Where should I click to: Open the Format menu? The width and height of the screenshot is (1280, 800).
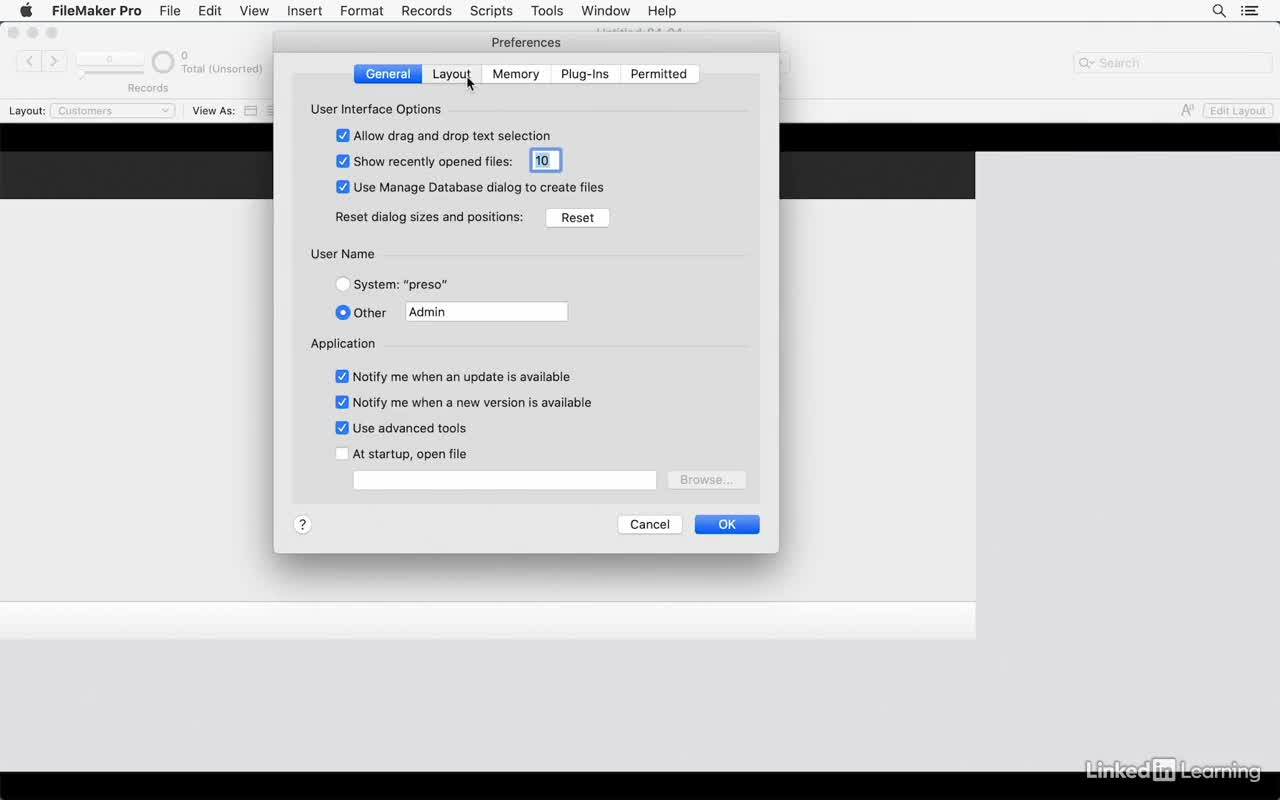(362, 11)
